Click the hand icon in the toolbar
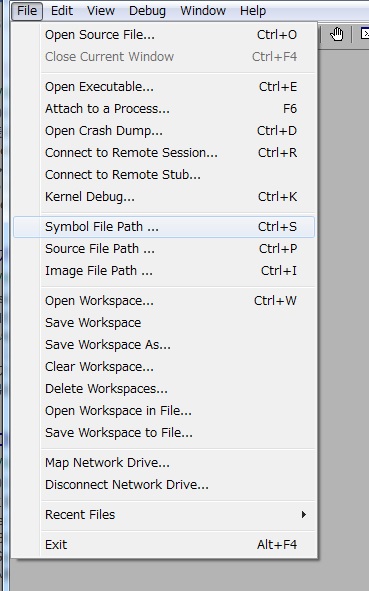This screenshot has height=591, width=369. click(337, 34)
